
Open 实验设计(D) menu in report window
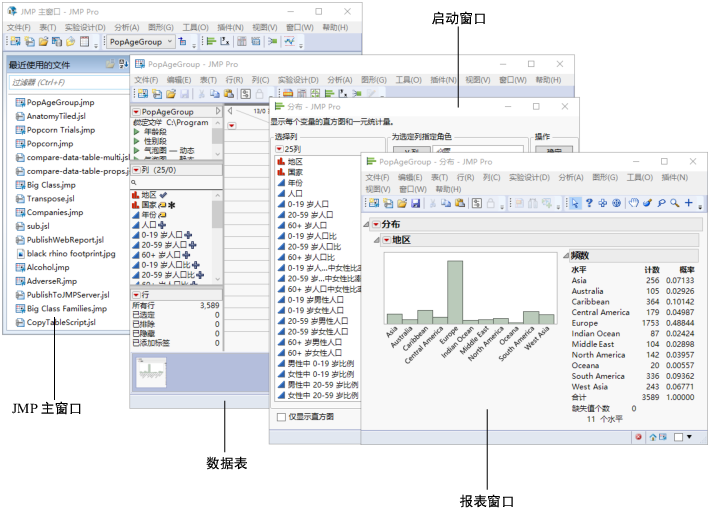point(529,177)
